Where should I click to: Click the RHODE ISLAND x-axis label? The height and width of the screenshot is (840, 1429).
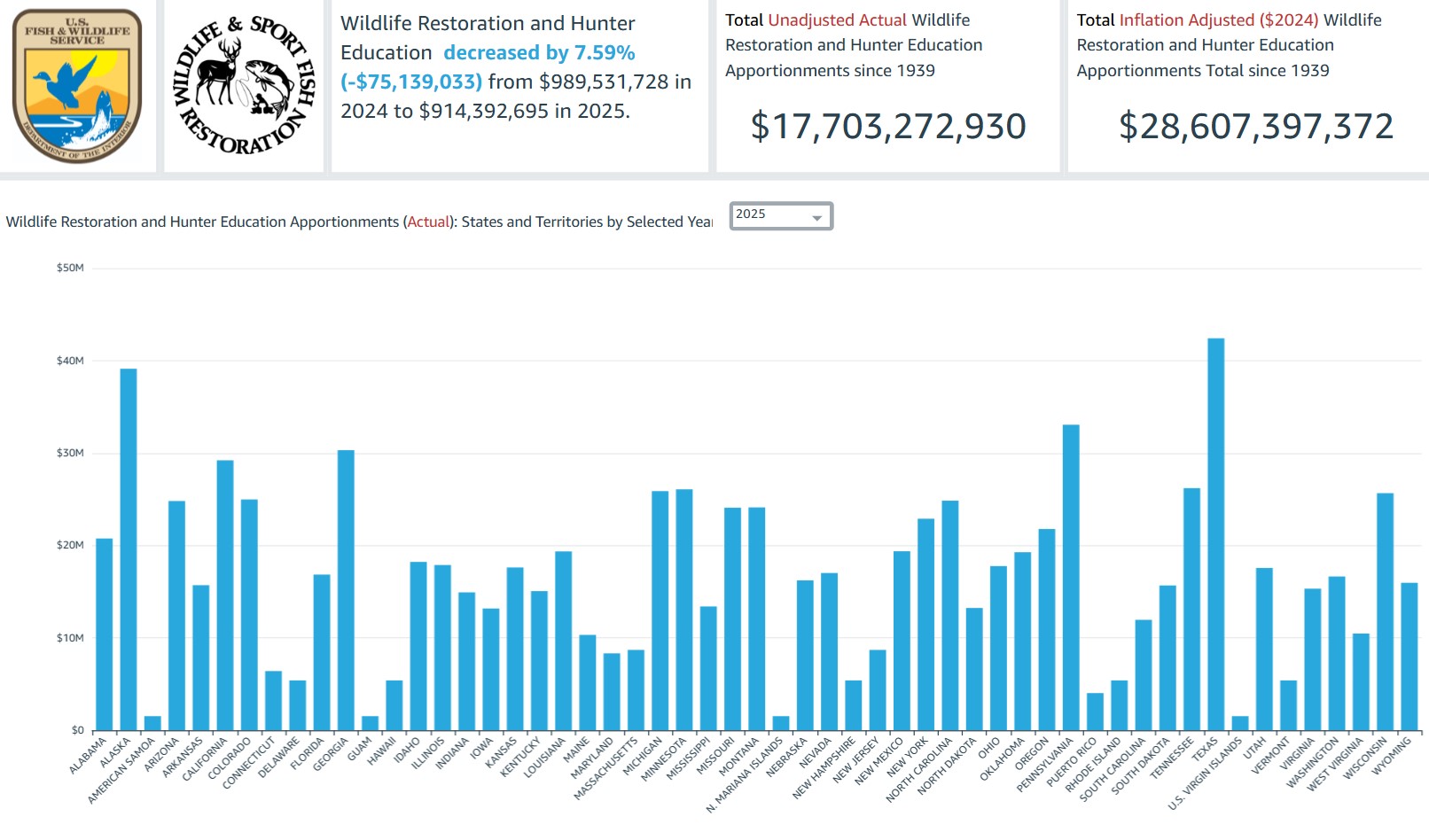(x=1093, y=764)
